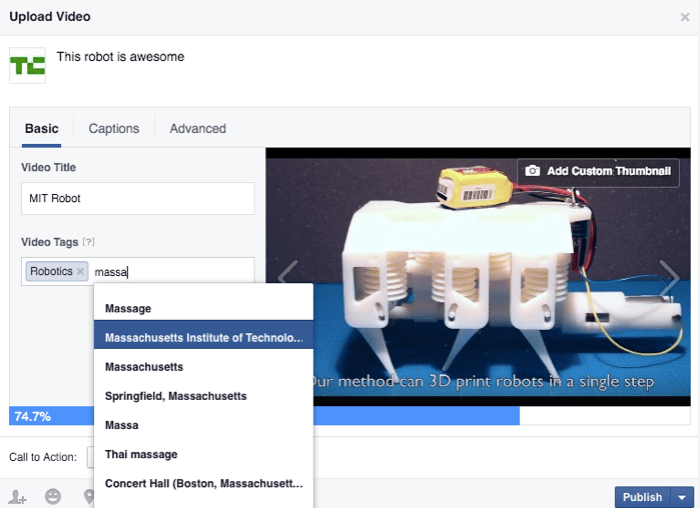This screenshot has height=508, width=700.
Task: Click the Publish button
Action: pyautogui.click(x=642, y=497)
